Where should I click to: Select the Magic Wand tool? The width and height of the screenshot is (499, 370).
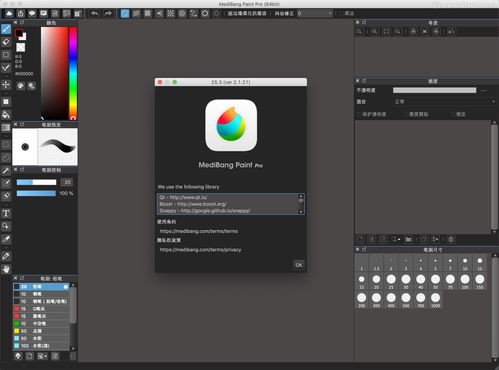(x=6, y=170)
